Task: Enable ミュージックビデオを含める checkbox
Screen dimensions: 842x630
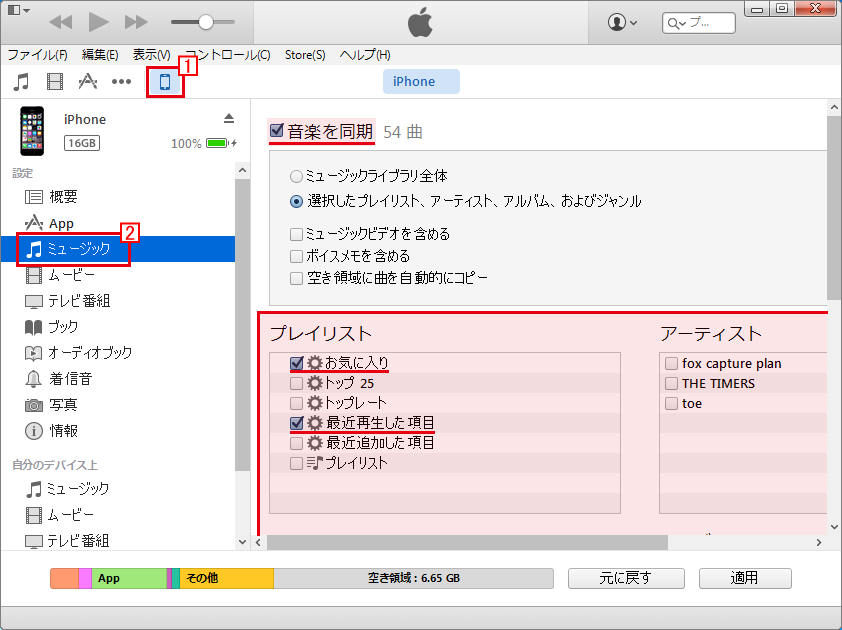Action: point(296,234)
